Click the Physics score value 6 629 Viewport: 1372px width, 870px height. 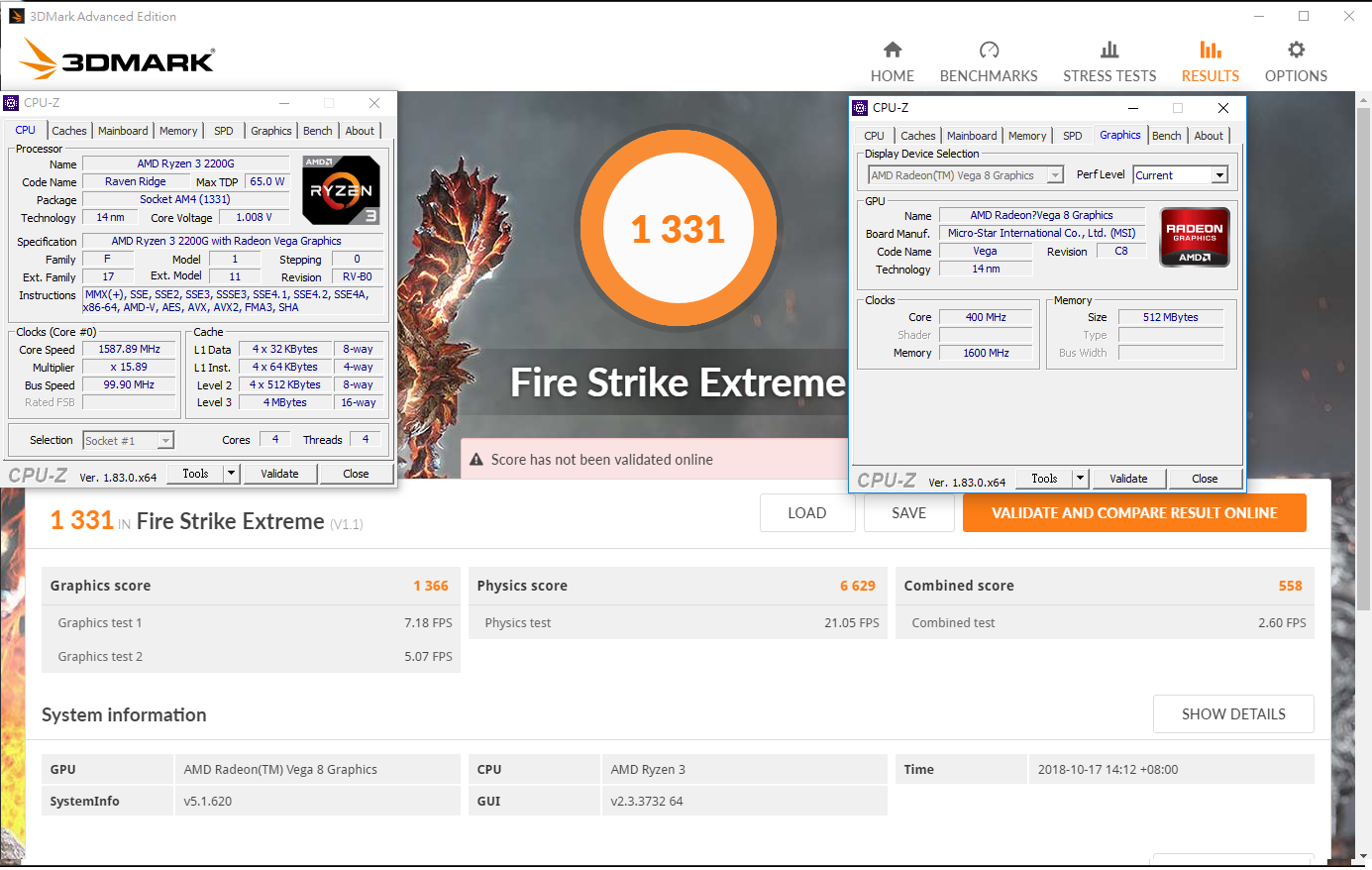[858, 586]
